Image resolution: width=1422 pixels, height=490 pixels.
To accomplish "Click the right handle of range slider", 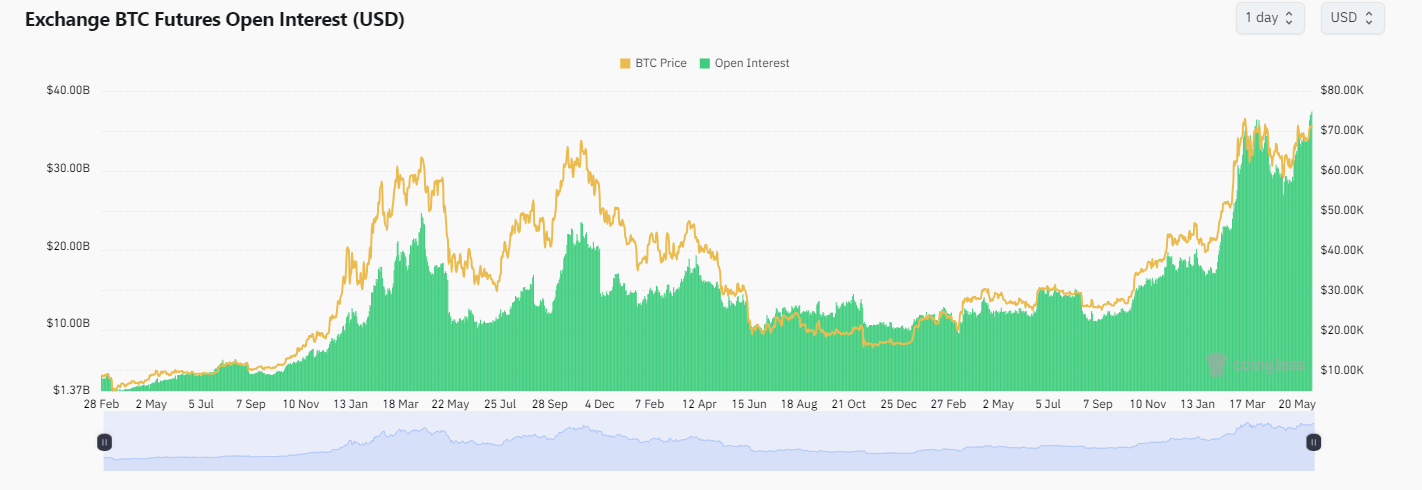I will 1314,442.
